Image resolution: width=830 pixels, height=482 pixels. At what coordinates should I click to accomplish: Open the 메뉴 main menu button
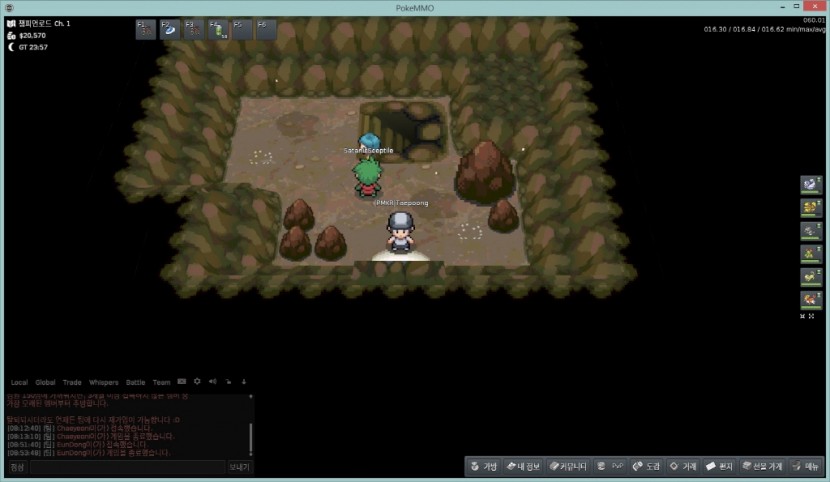pos(804,466)
